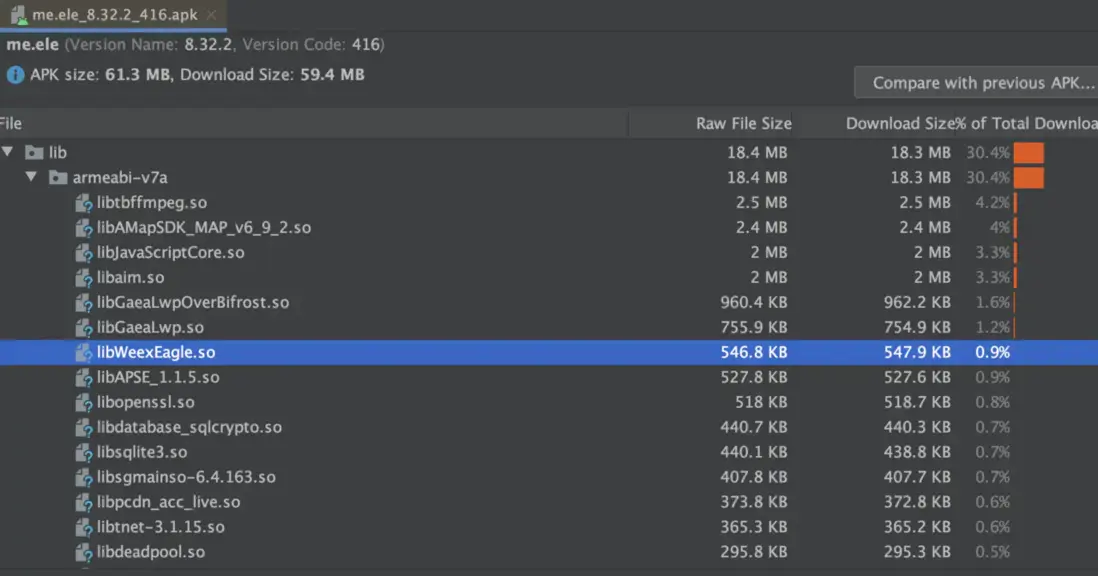
Task: Sort by the Raw File Size column
Action: (743, 124)
